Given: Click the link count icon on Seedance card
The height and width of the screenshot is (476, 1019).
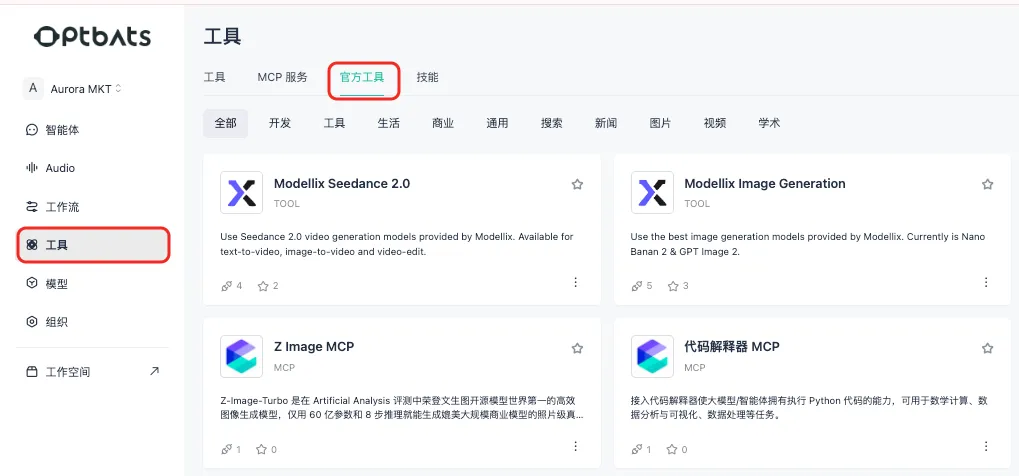Looking at the screenshot, I should tap(227, 286).
